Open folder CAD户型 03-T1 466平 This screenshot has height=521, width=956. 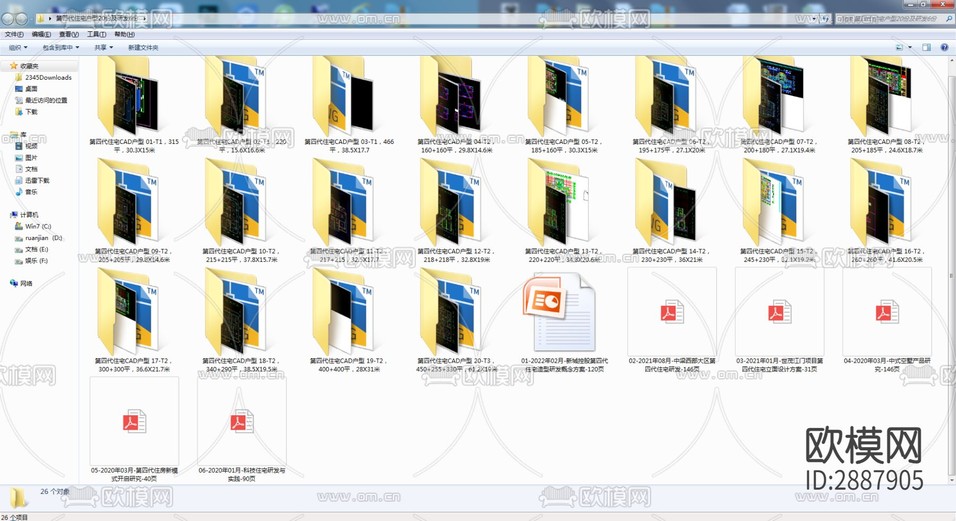[349, 104]
